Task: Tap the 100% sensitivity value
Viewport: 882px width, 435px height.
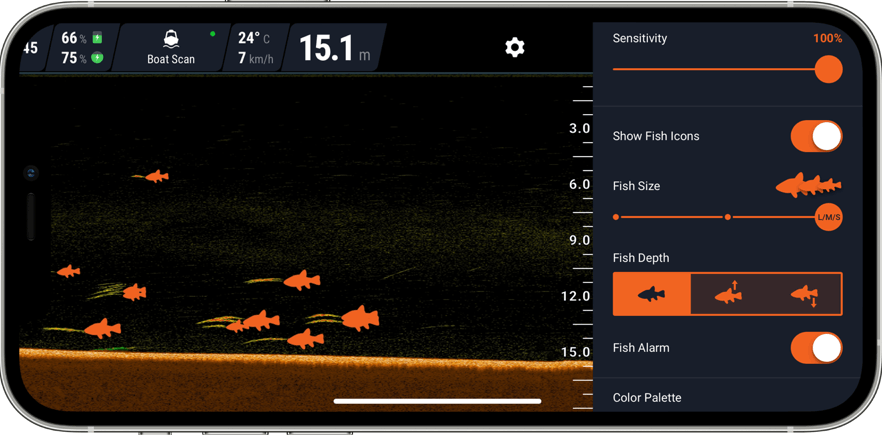Action: [x=827, y=38]
